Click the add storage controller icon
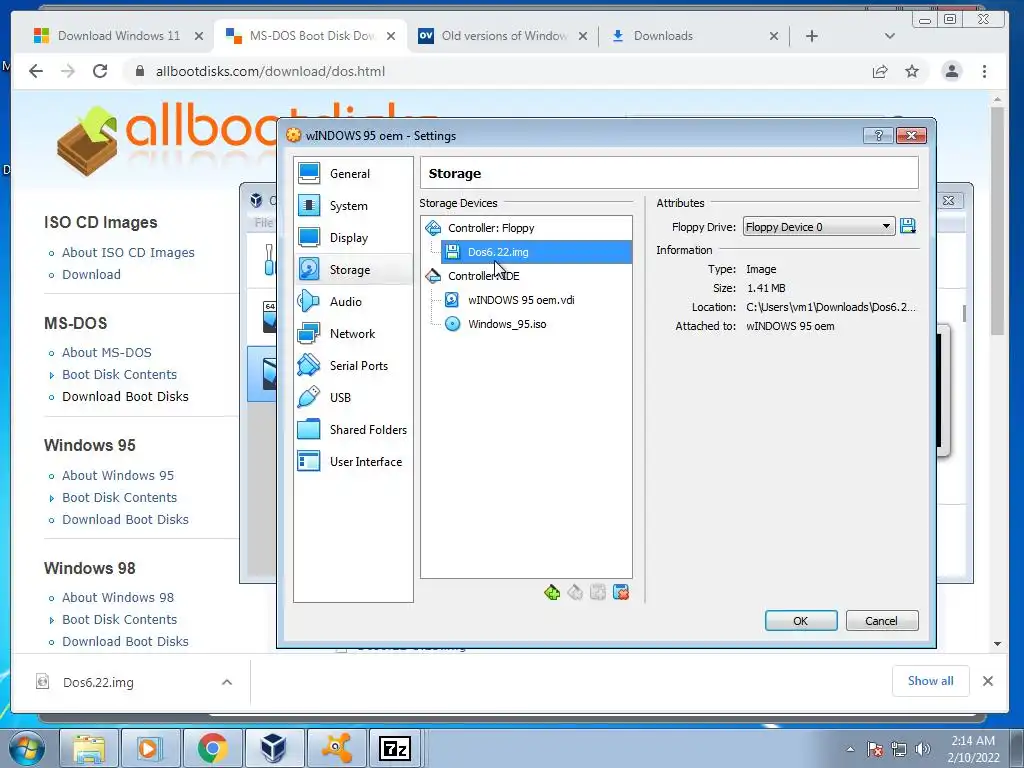 click(x=552, y=592)
